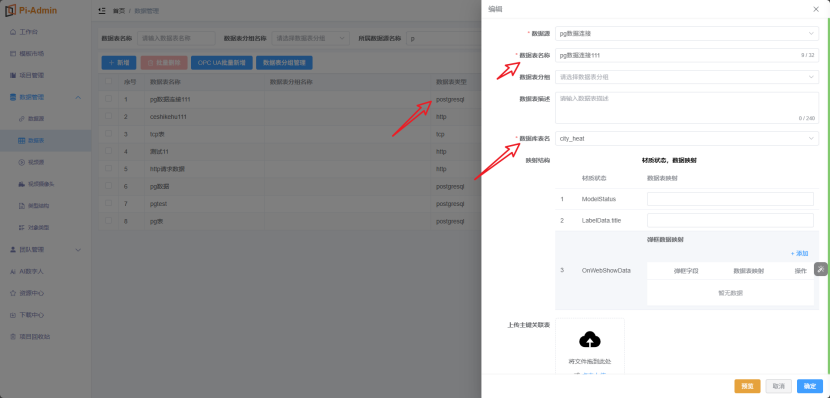Screen dimensions: 830x398
Task: Click the 批量删除 button
Action: 164,62
